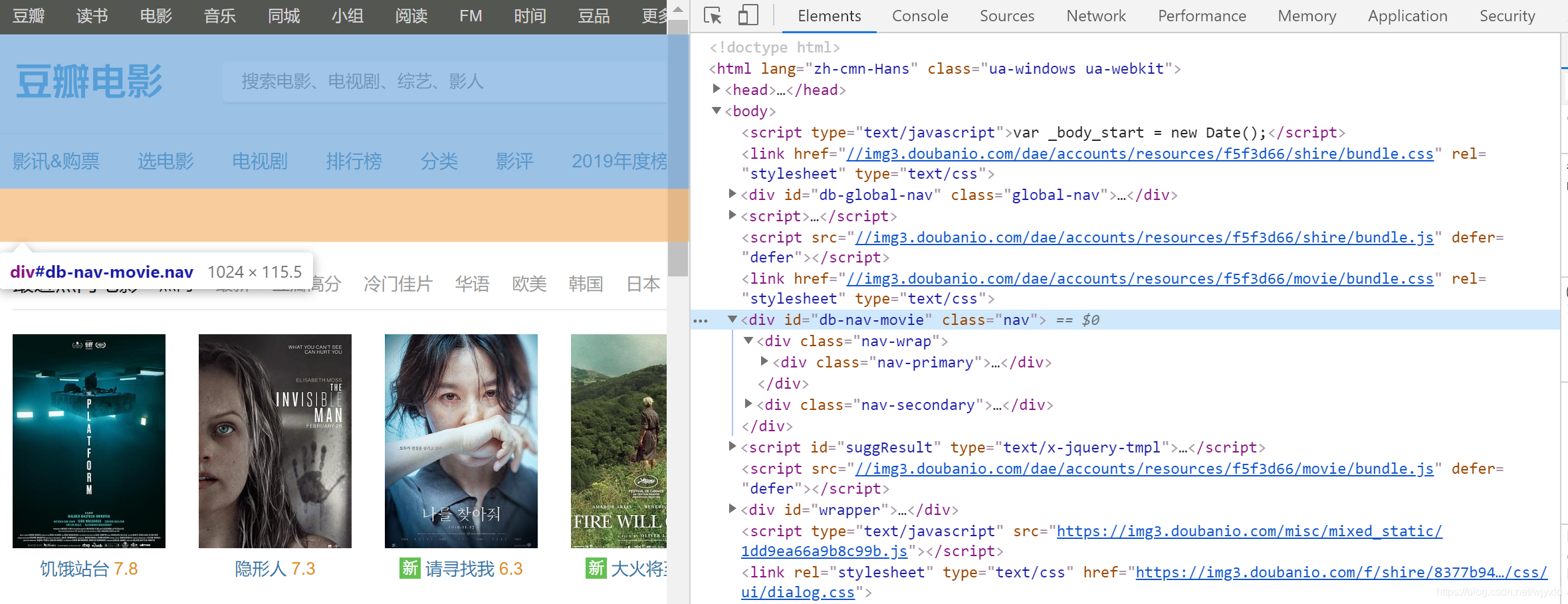The height and width of the screenshot is (604, 1568).
Task: Open The Platform movie poster
Action: [89, 441]
